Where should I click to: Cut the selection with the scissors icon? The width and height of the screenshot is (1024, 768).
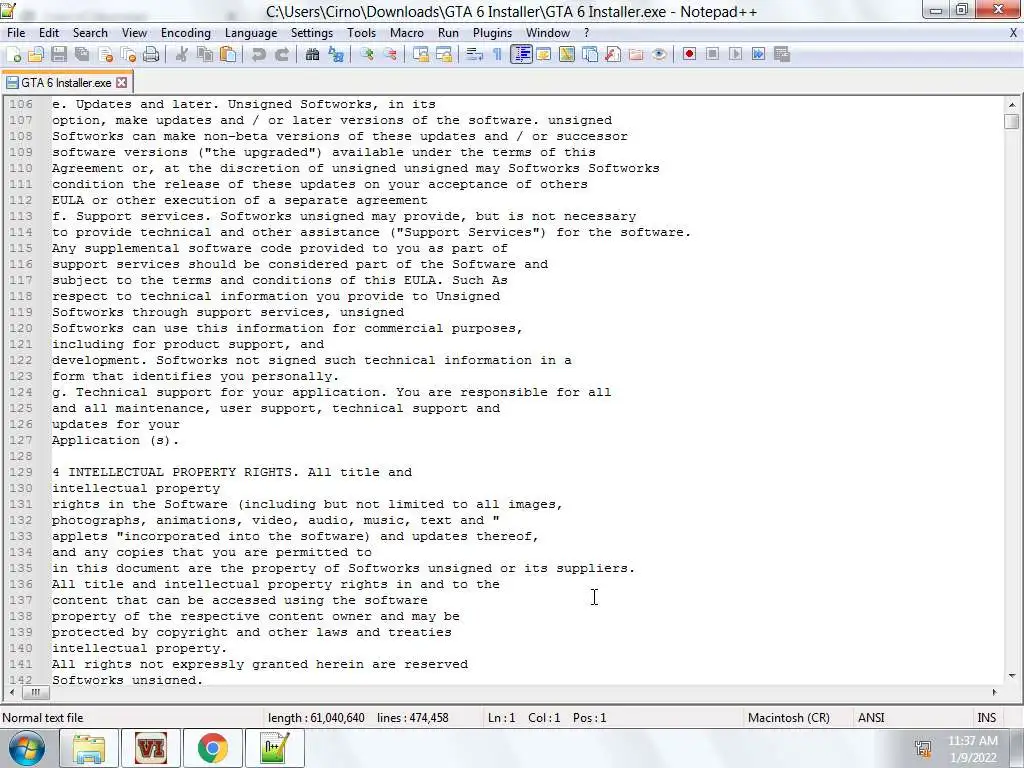pos(182,55)
